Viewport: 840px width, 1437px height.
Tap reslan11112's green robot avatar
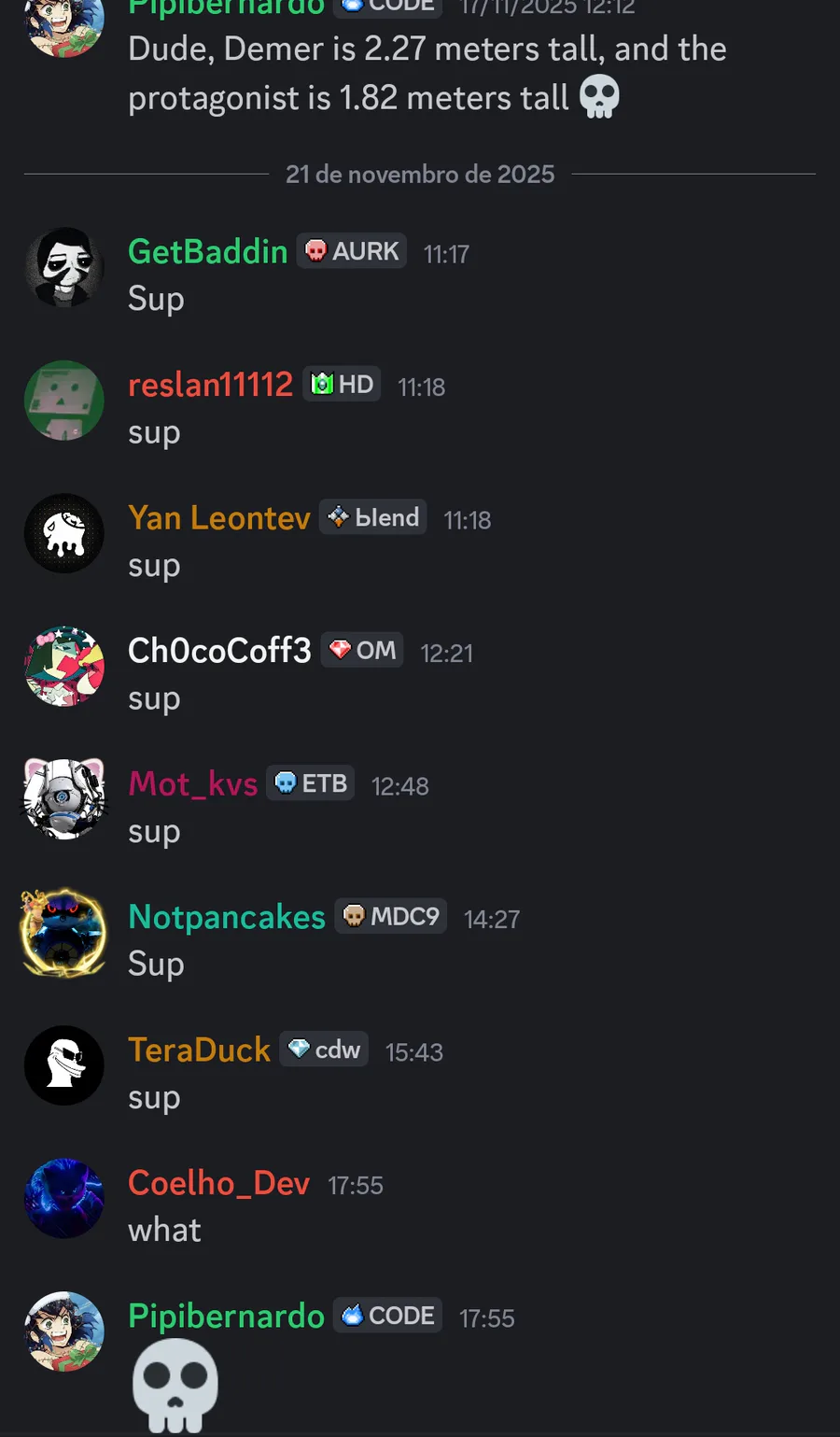(63, 401)
